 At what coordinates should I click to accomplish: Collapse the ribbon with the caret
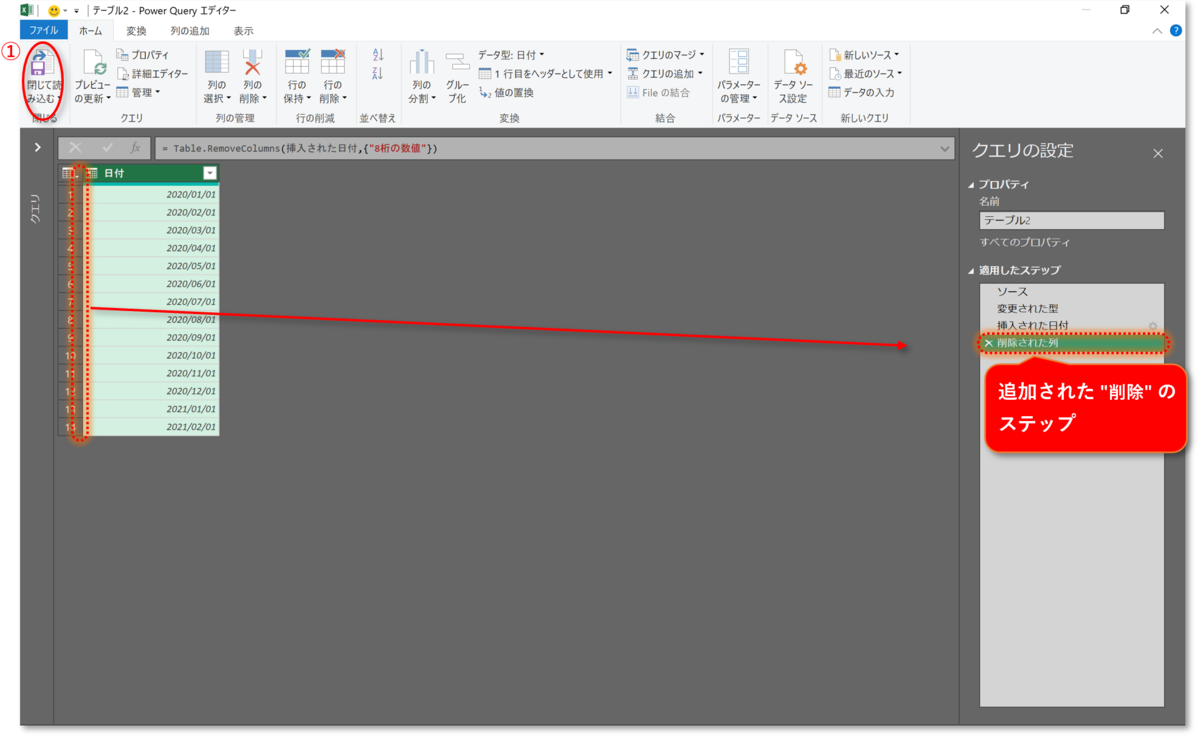(x=1157, y=31)
